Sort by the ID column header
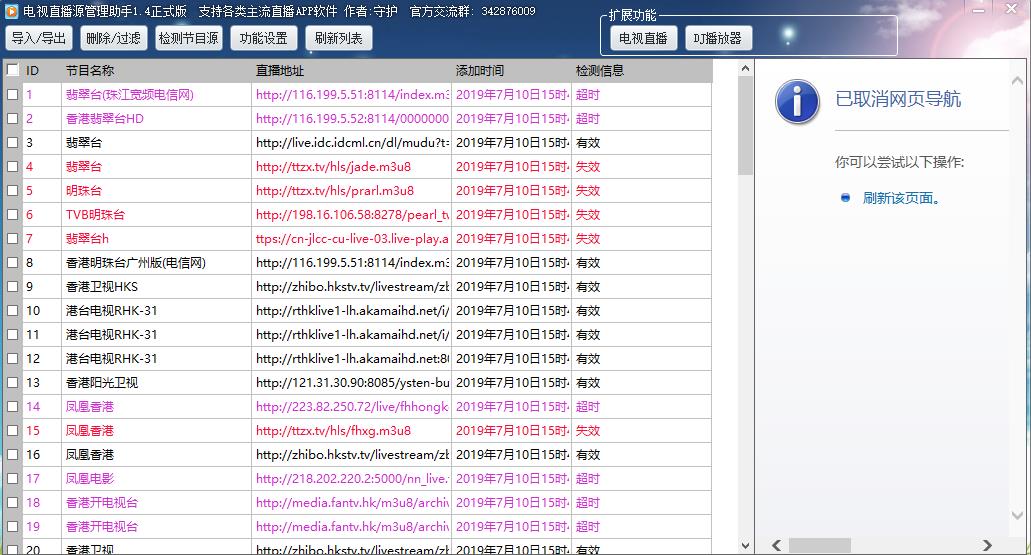 [x=32, y=70]
